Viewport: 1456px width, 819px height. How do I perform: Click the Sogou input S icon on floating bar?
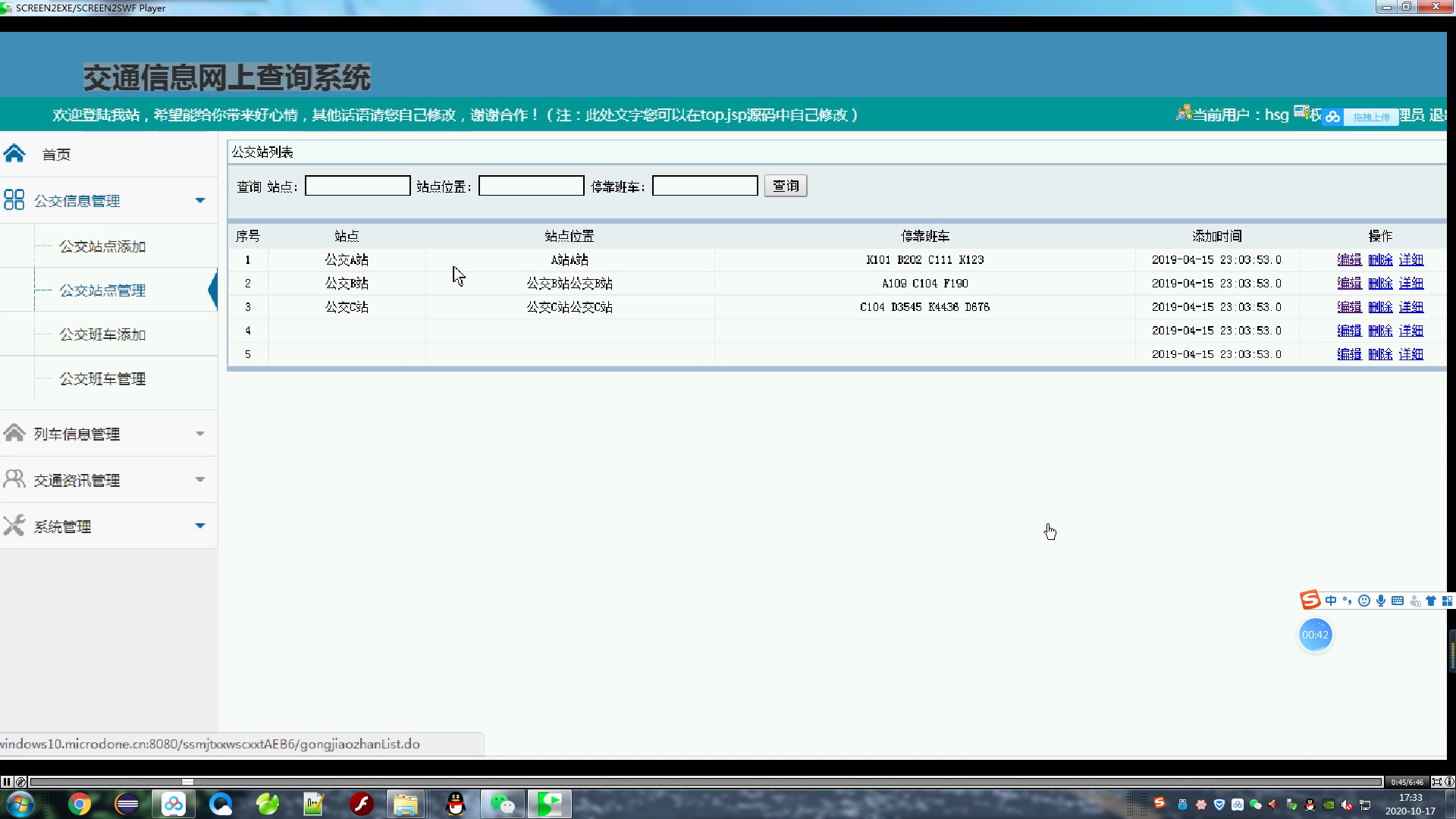pyautogui.click(x=1310, y=600)
